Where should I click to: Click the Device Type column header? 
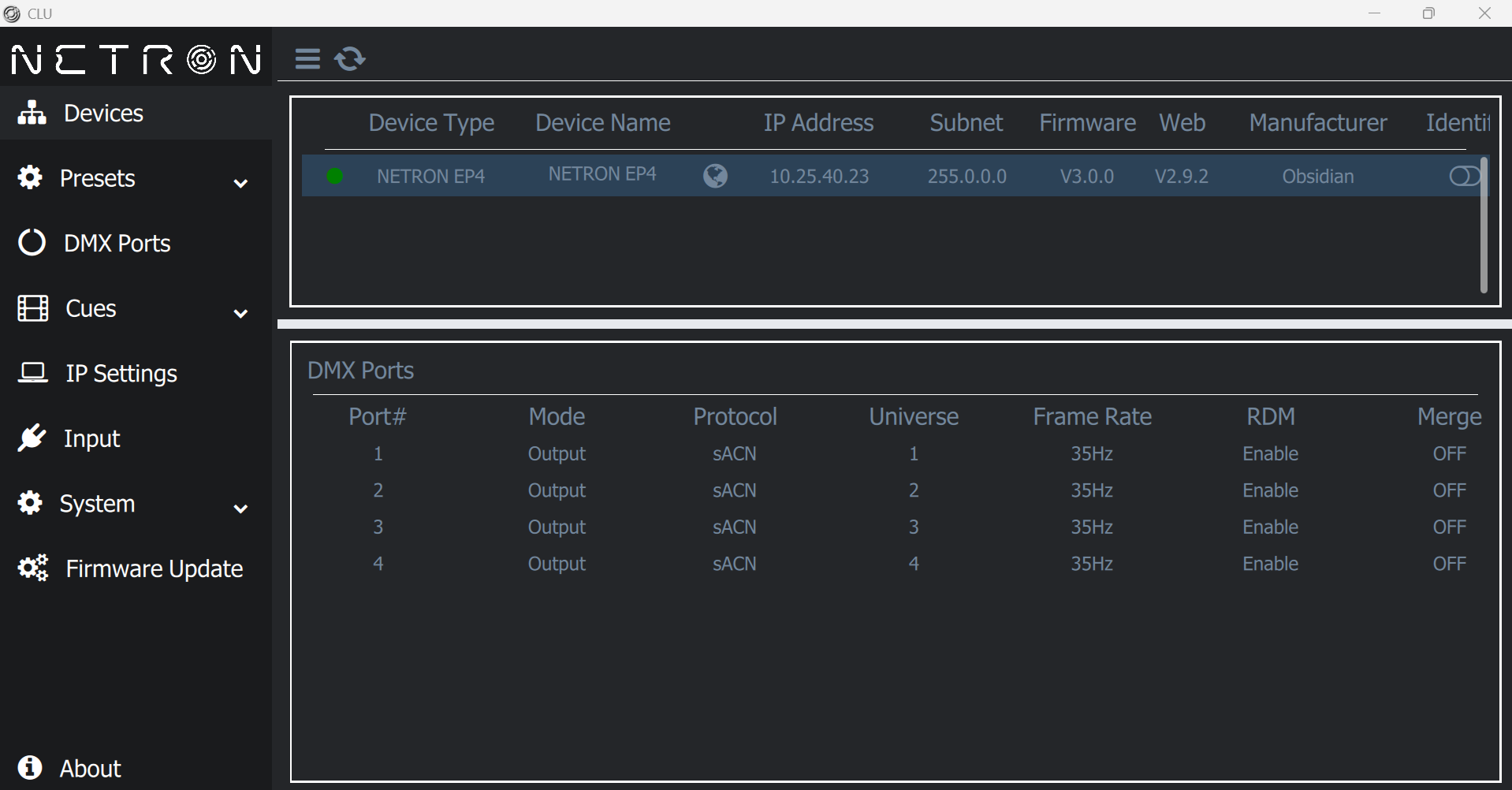pyautogui.click(x=431, y=123)
